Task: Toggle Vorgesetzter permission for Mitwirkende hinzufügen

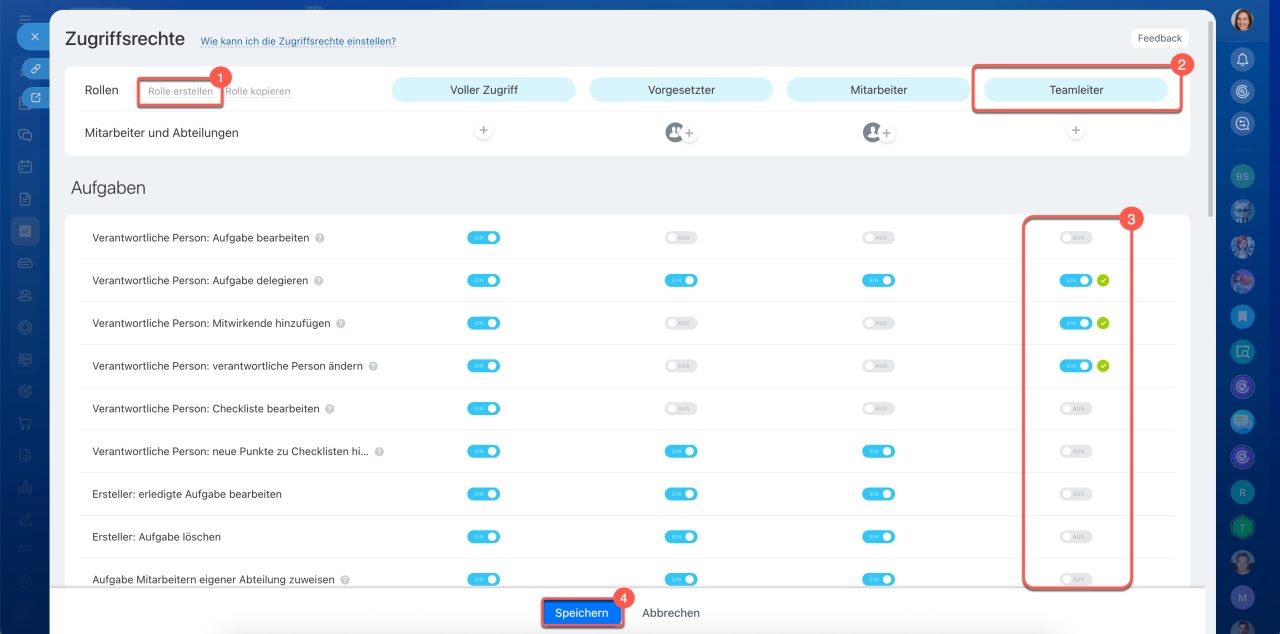Action: pos(681,324)
